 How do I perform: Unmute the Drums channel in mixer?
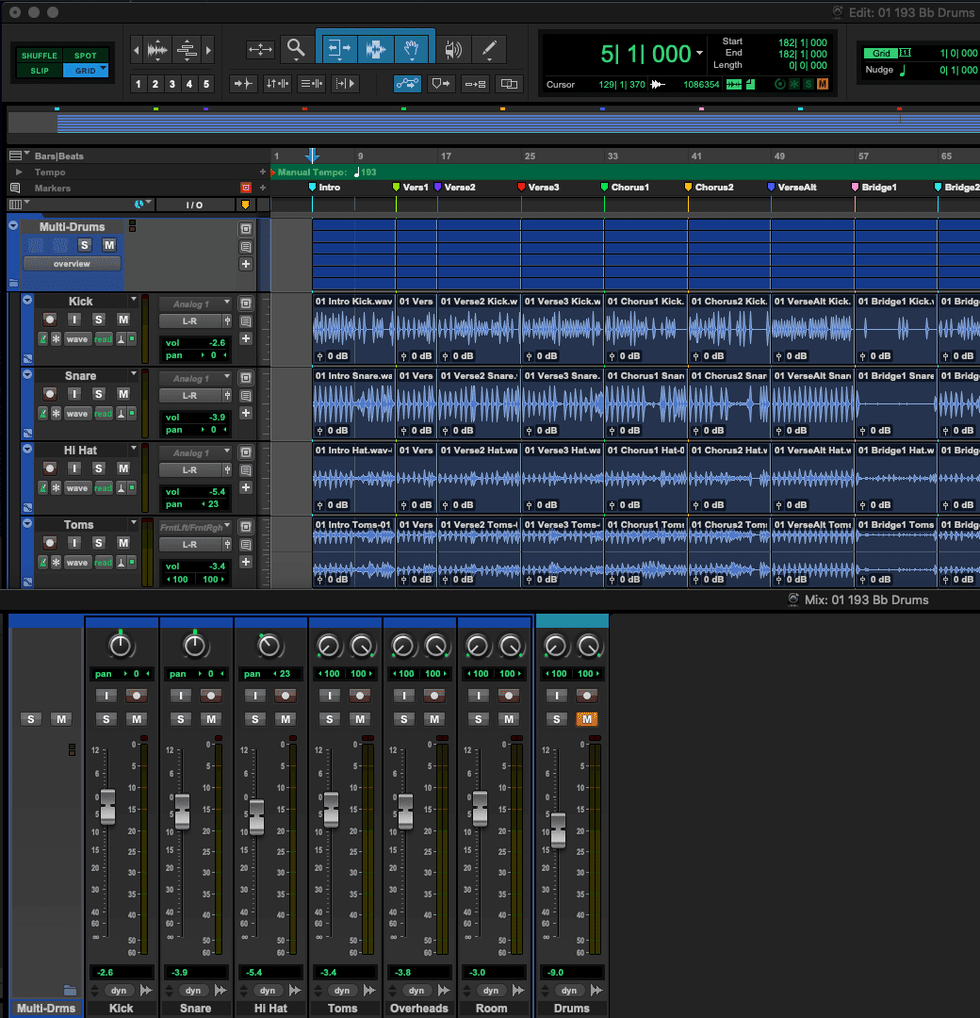tap(586, 719)
